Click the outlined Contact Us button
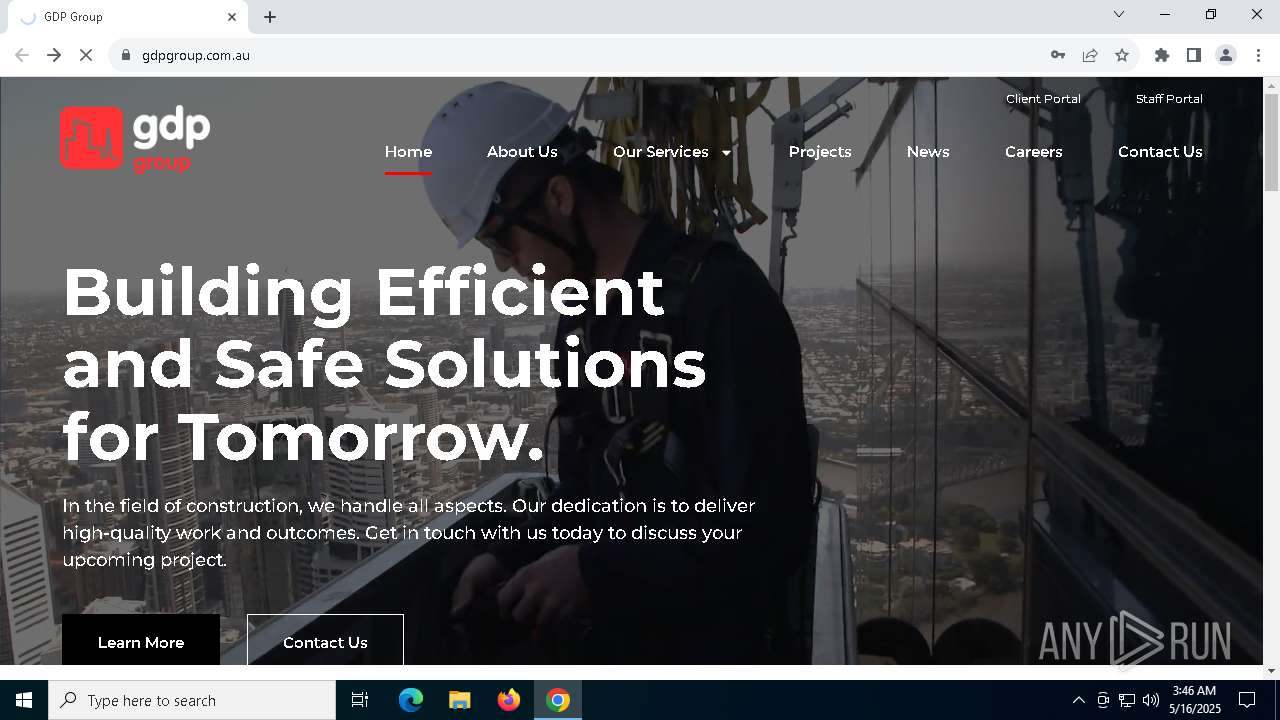 325,640
